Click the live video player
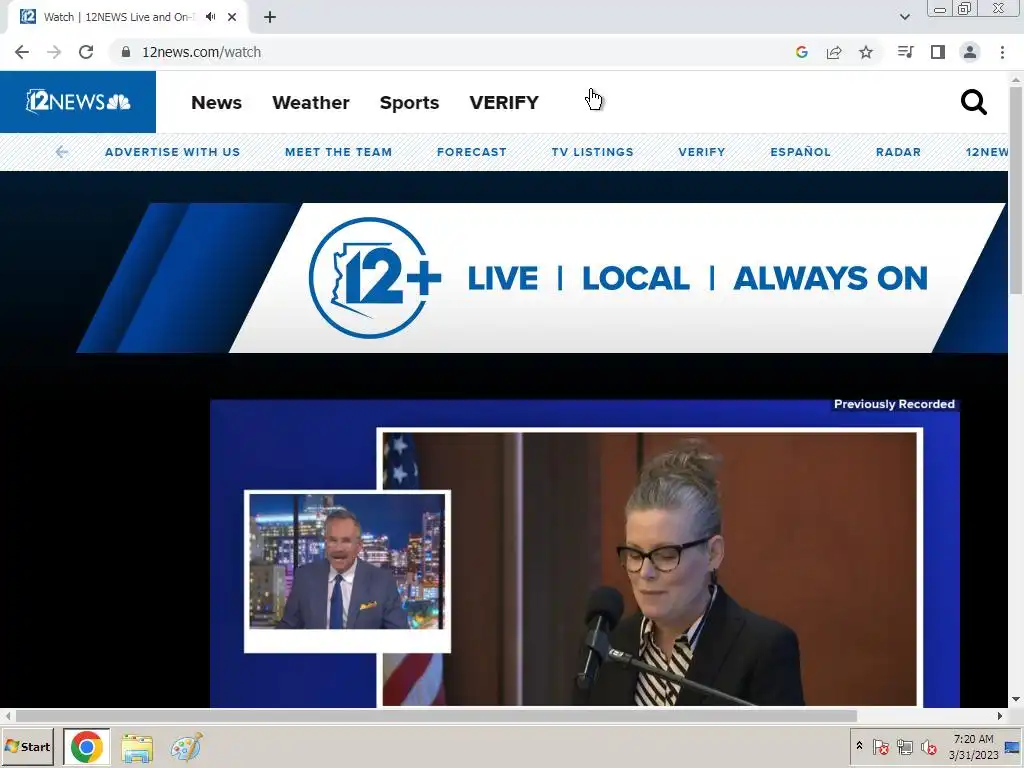 pos(584,553)
